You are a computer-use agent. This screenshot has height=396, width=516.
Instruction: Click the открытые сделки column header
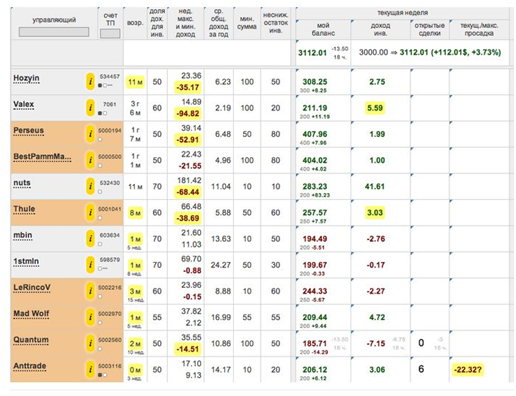pos(430,29)
